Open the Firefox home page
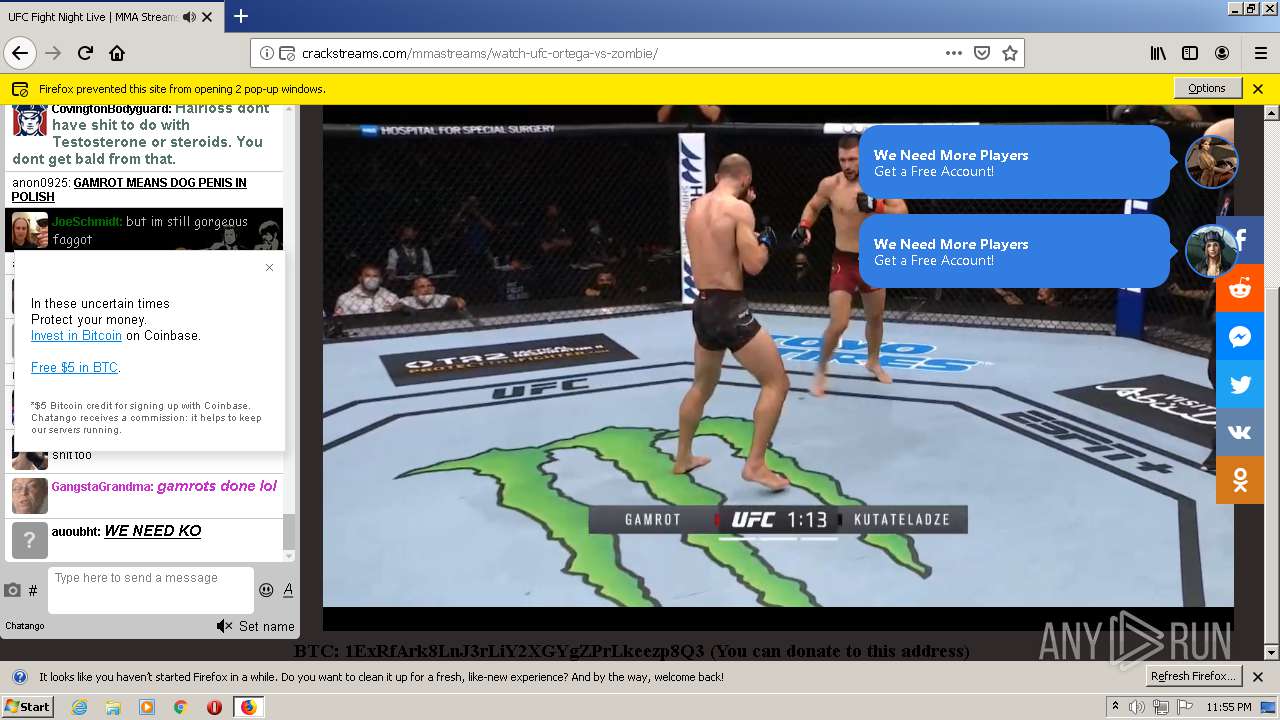Viewport: 1280px width, 720px height. pos(117,53)
